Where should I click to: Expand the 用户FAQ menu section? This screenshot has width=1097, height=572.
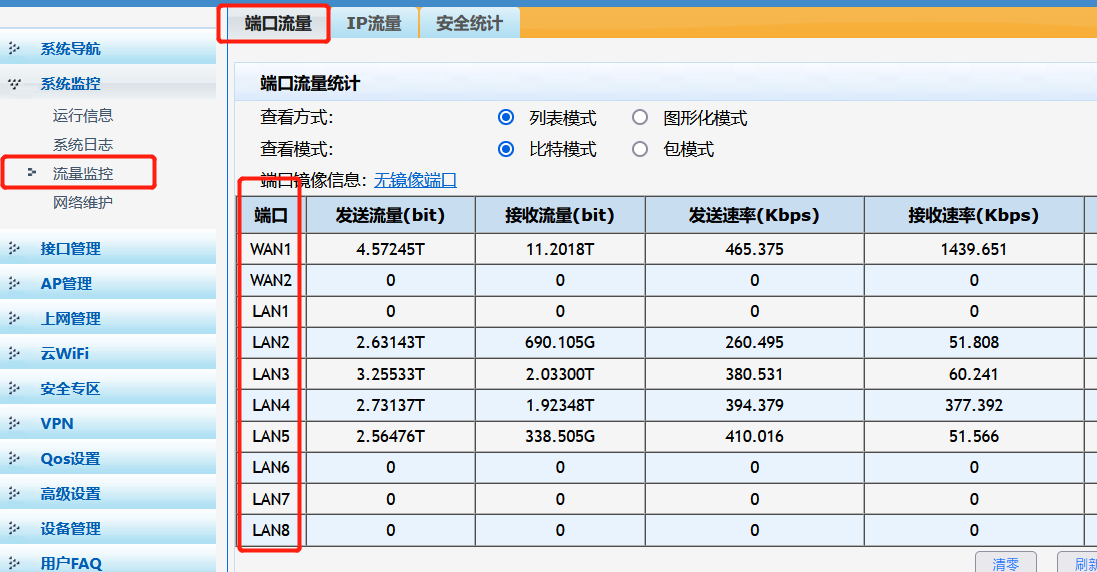tap(108, 560)
